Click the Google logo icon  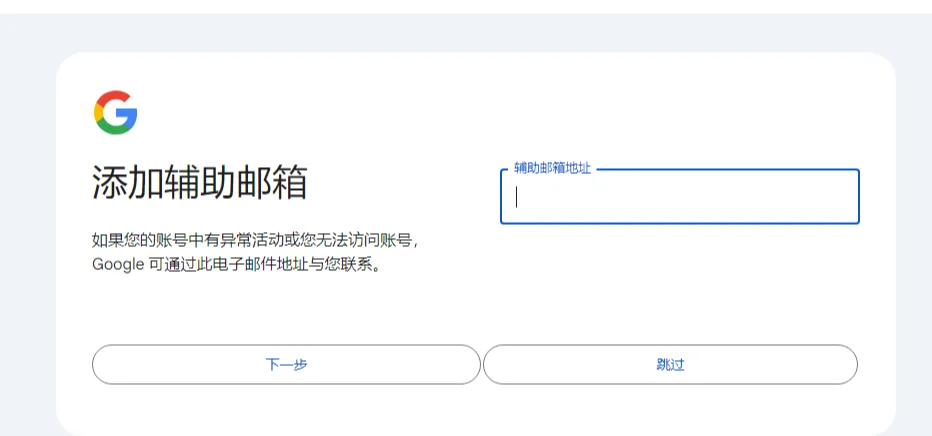click(115, 113)
